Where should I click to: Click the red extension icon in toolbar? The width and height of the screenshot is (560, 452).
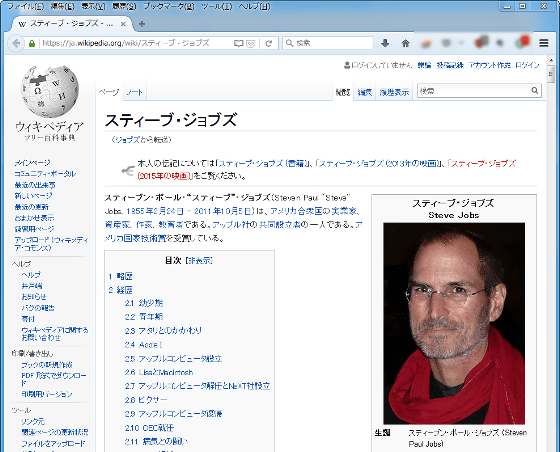(524, 42)
